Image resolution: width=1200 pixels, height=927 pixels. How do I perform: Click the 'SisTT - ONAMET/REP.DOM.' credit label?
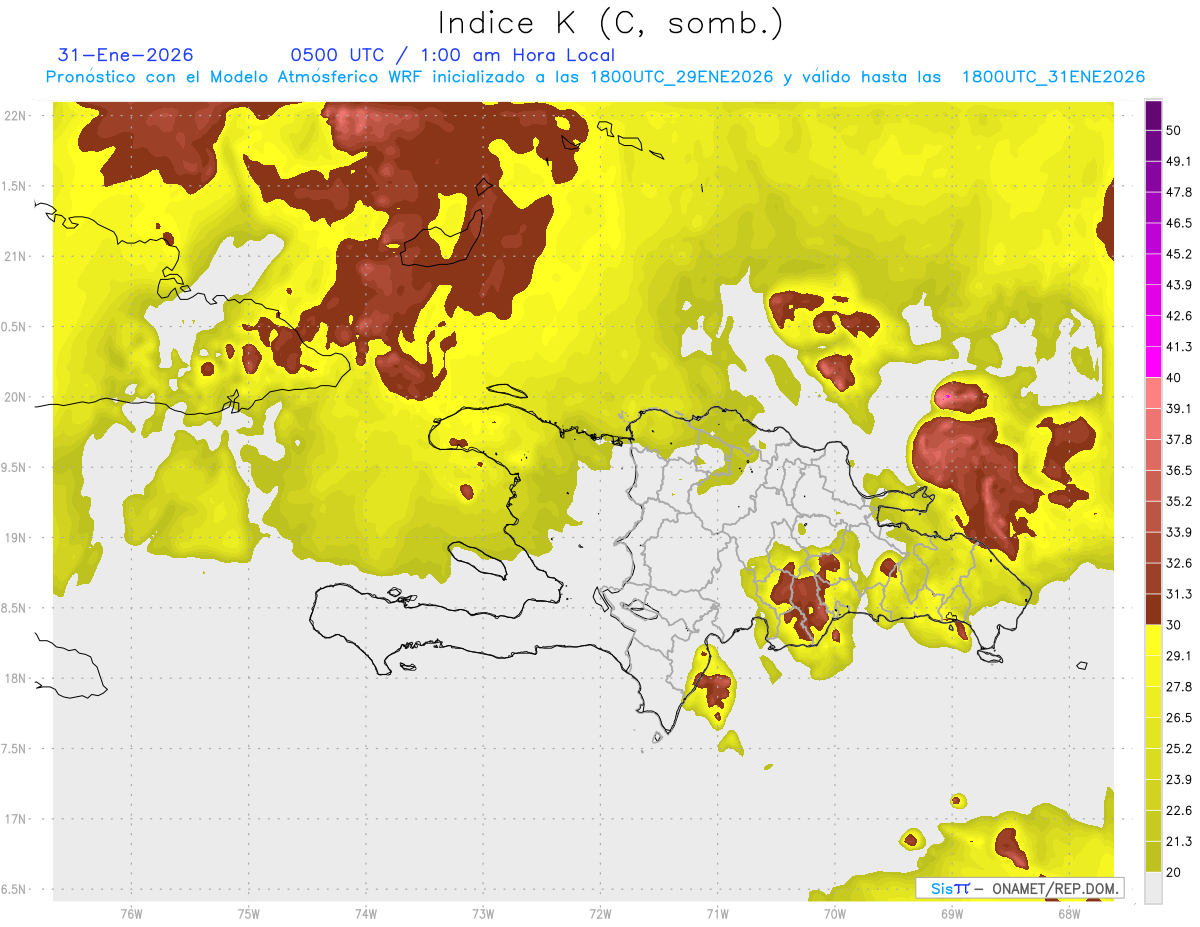[x=1020, y=888]
